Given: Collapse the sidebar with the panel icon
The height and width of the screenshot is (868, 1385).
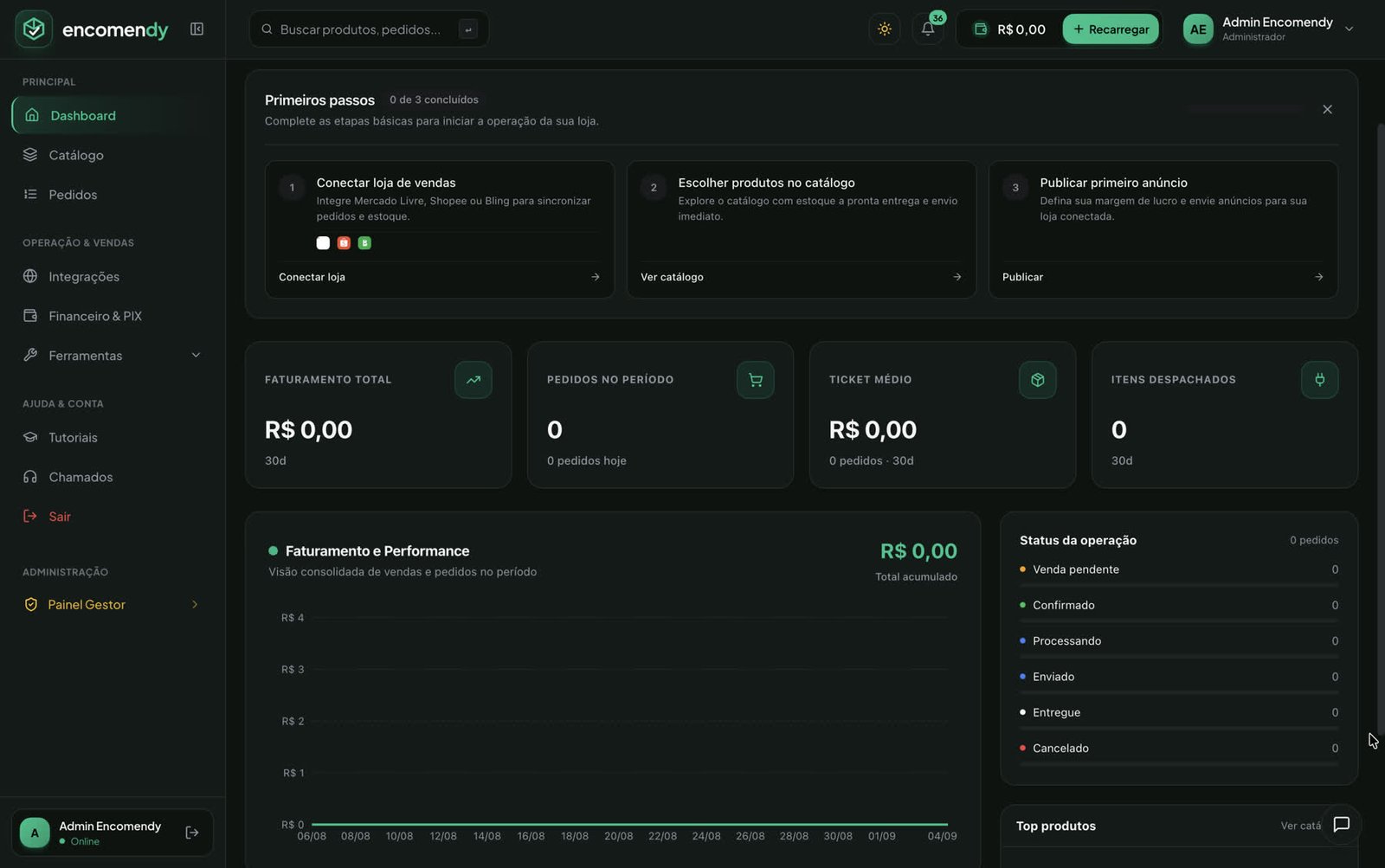Looking at the screenshot, I should pyautogui.click(x=196, y=29).
